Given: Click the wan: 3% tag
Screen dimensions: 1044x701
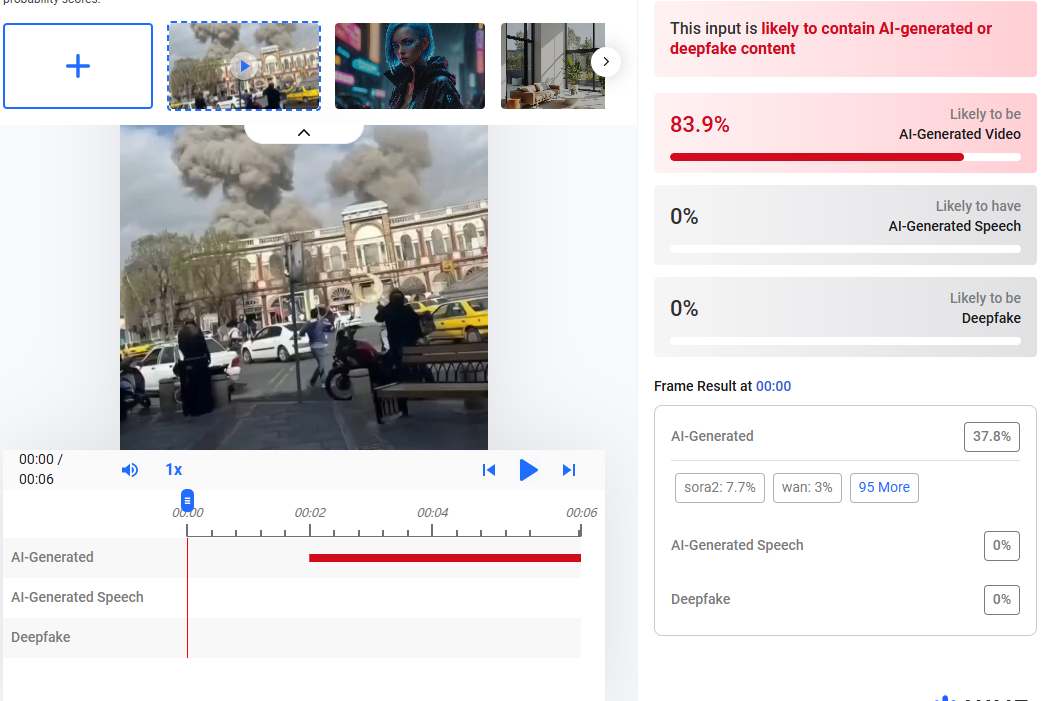Looking at the screenshot, I should coord(807,487).
